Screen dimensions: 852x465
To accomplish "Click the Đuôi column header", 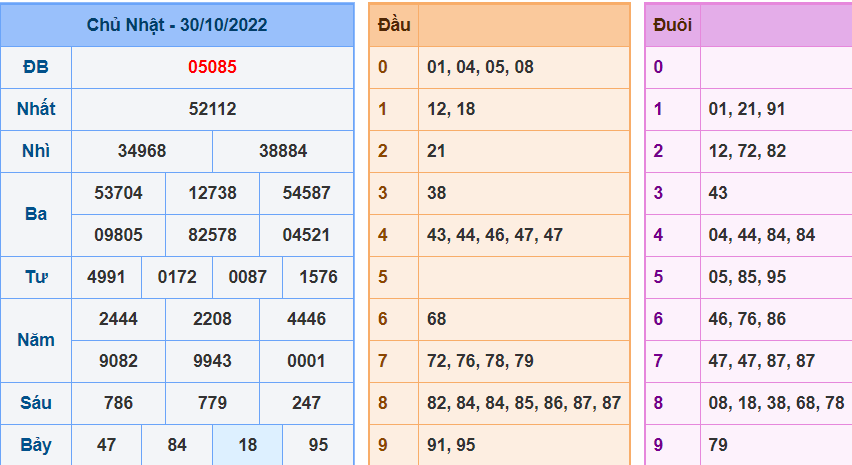I will pyautogui.click(x=673, y=25).
